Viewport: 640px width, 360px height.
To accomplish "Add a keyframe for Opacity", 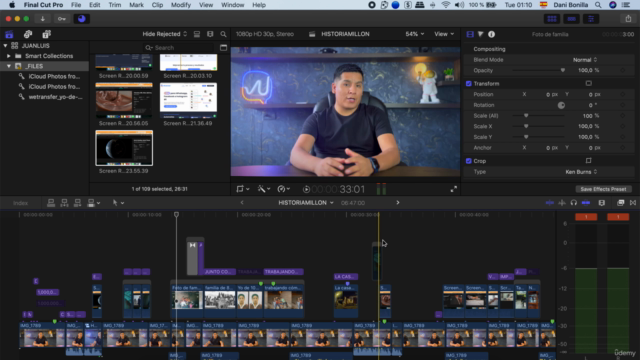I will pyautogui.click(x=622, y=71).
